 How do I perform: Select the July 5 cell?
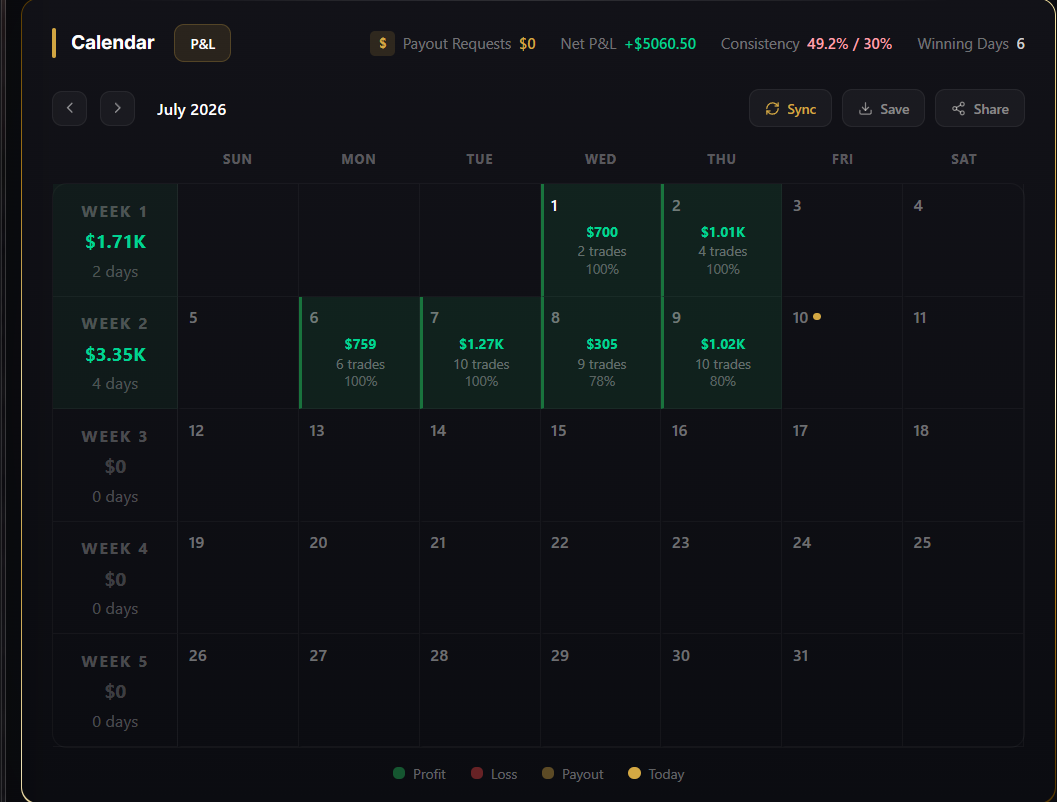point(238,352)
